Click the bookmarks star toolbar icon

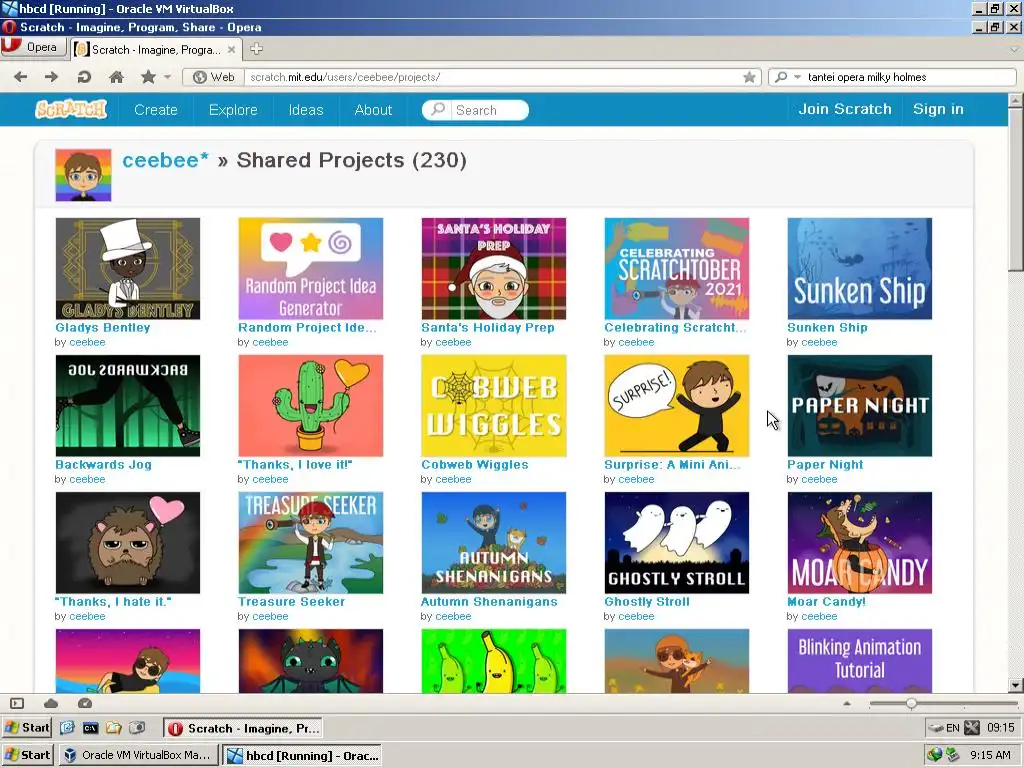coord(148,77)
